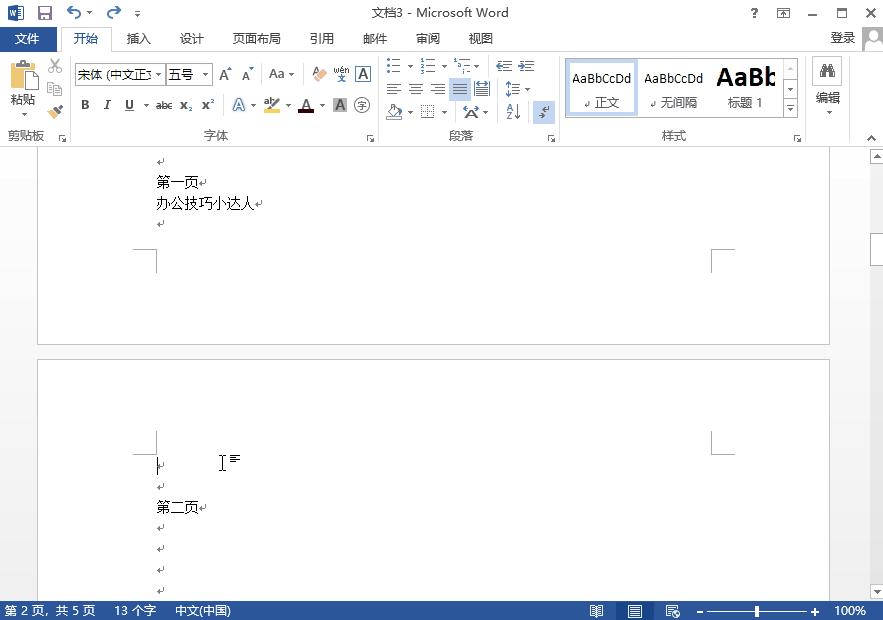Open the font name dropdown

coord(157,73)
